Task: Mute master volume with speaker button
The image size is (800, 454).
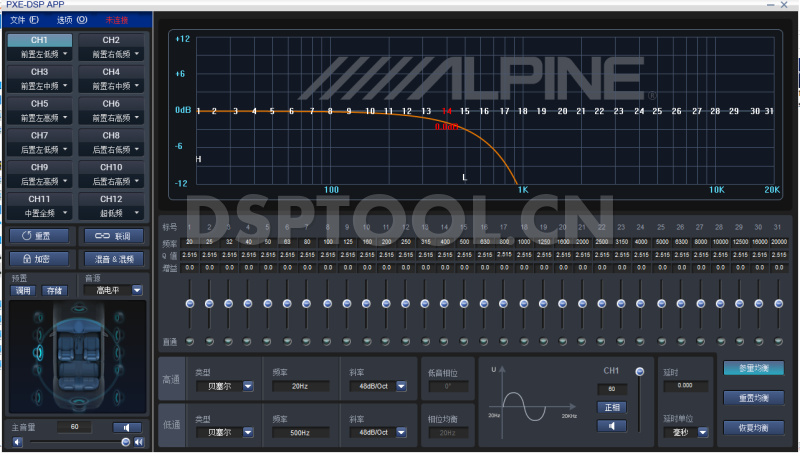Action: tap(127, 427)
